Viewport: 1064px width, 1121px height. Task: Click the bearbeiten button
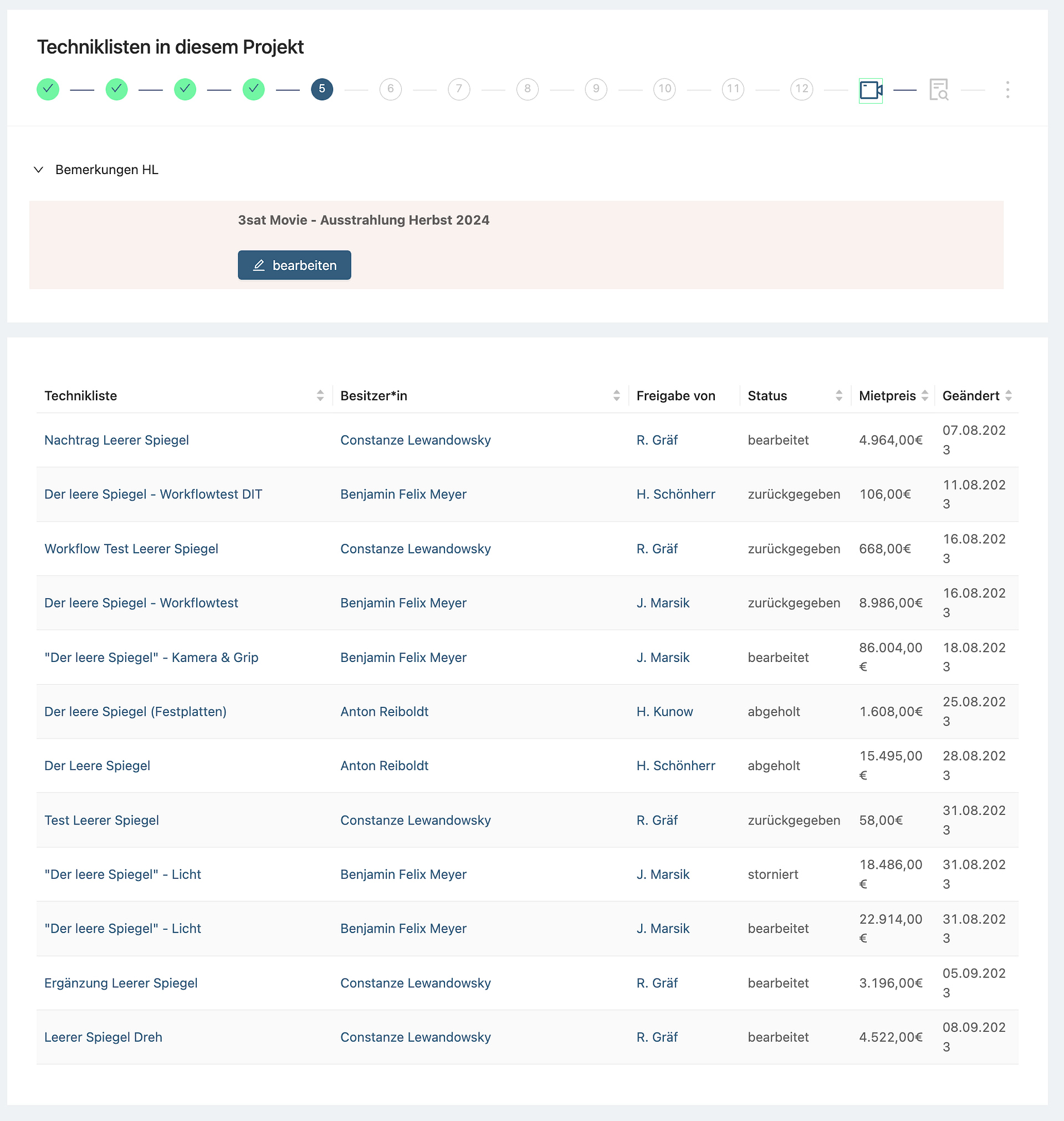(x=294, y=265)
